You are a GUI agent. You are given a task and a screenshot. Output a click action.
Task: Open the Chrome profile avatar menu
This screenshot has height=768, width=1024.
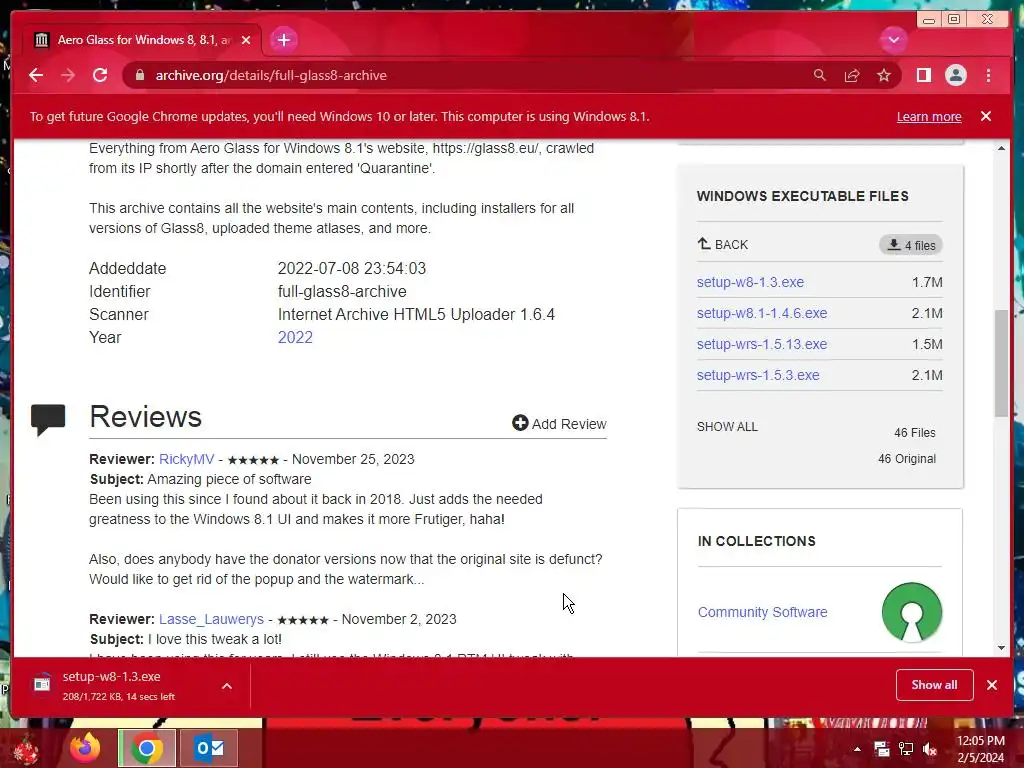tap(955, 75)
